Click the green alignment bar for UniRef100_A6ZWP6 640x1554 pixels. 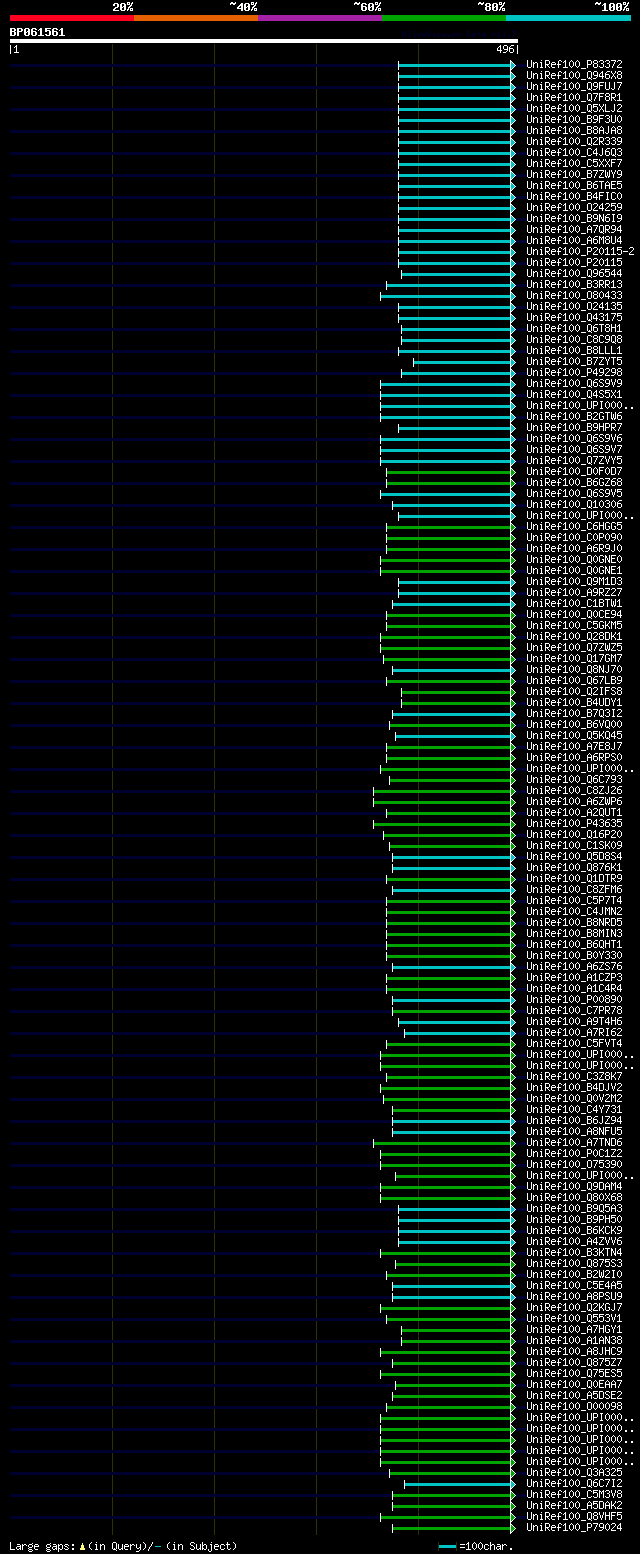tap(444, 802)
